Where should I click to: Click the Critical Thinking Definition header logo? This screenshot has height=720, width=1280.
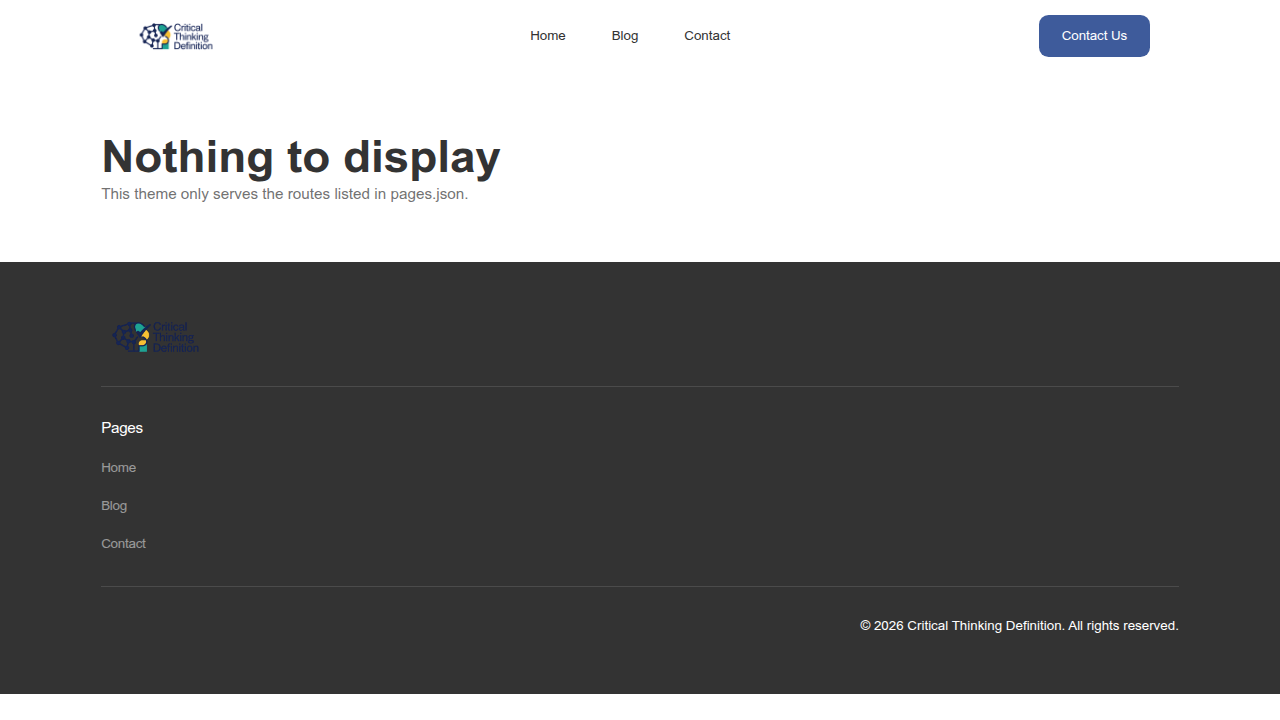pos(176,37)
